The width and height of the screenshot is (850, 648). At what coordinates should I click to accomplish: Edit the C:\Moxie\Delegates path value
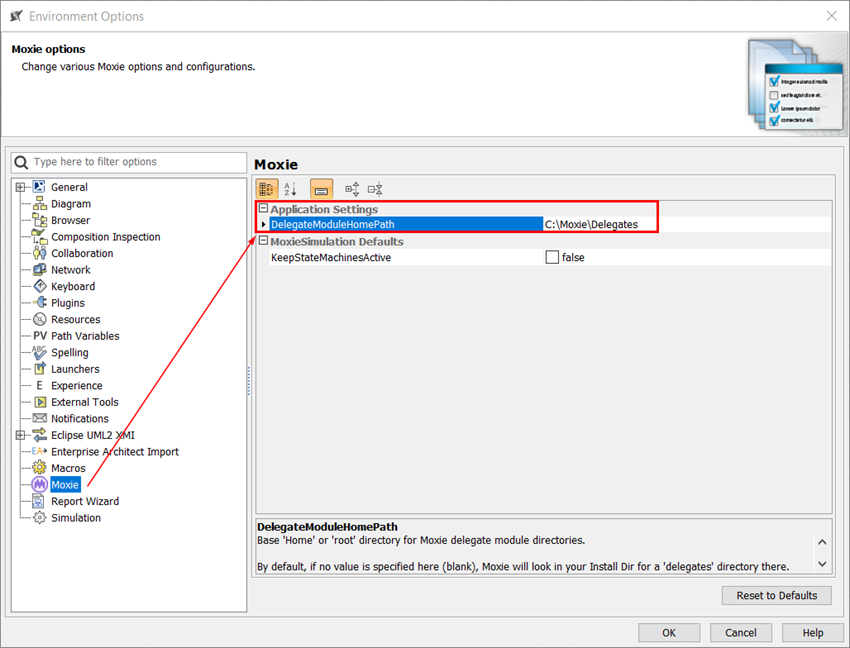pyautogui.click(x=687, y=224)
